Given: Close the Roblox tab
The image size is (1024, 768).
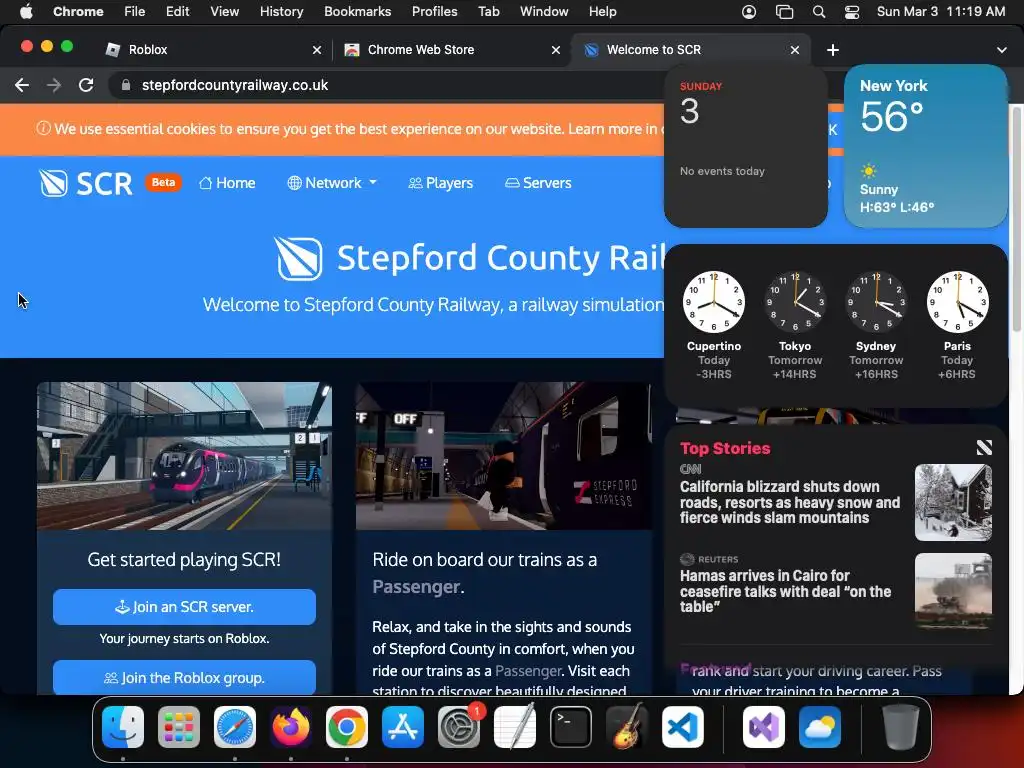Looking at the screenshot, I should coord(317,50).
